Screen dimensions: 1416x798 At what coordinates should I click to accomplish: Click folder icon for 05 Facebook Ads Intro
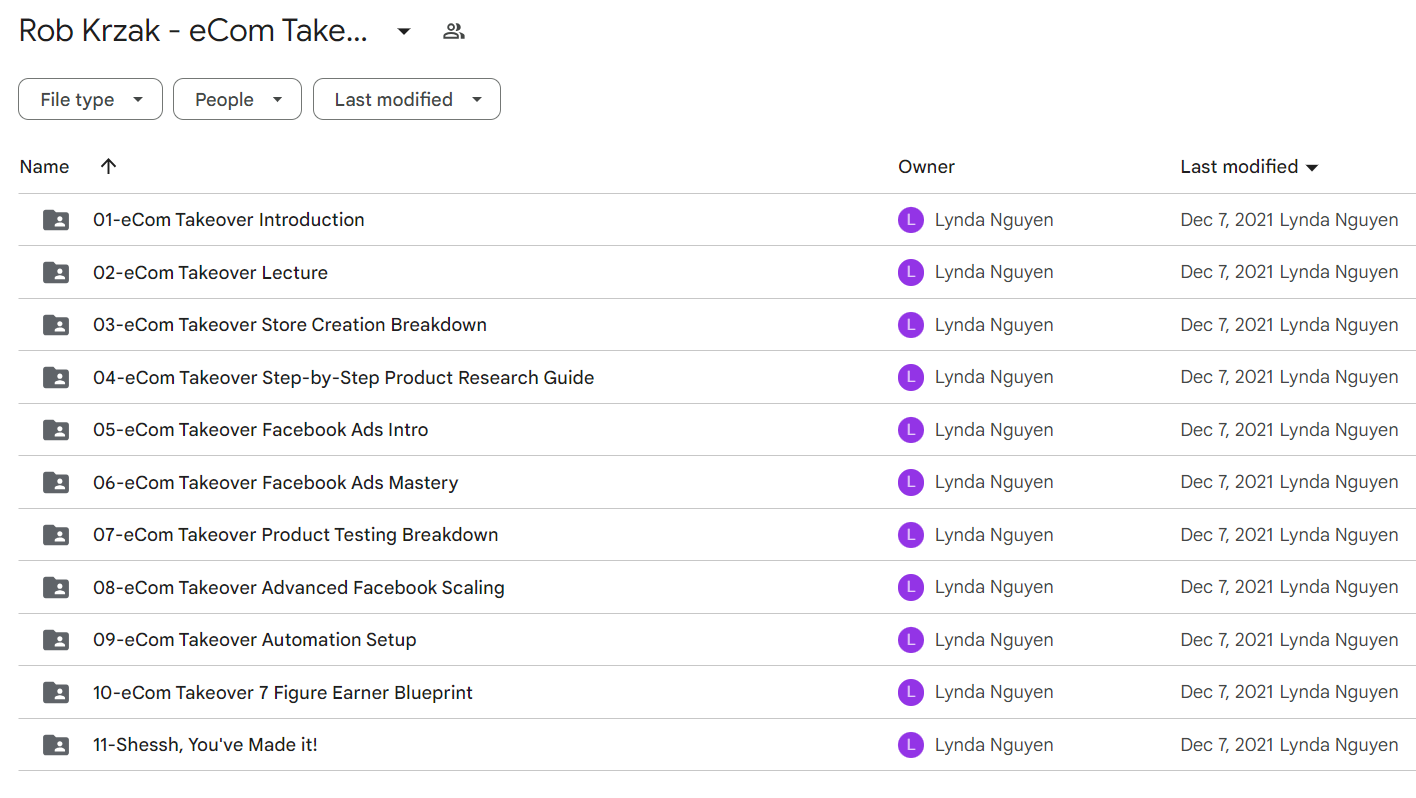pos(56,430)
